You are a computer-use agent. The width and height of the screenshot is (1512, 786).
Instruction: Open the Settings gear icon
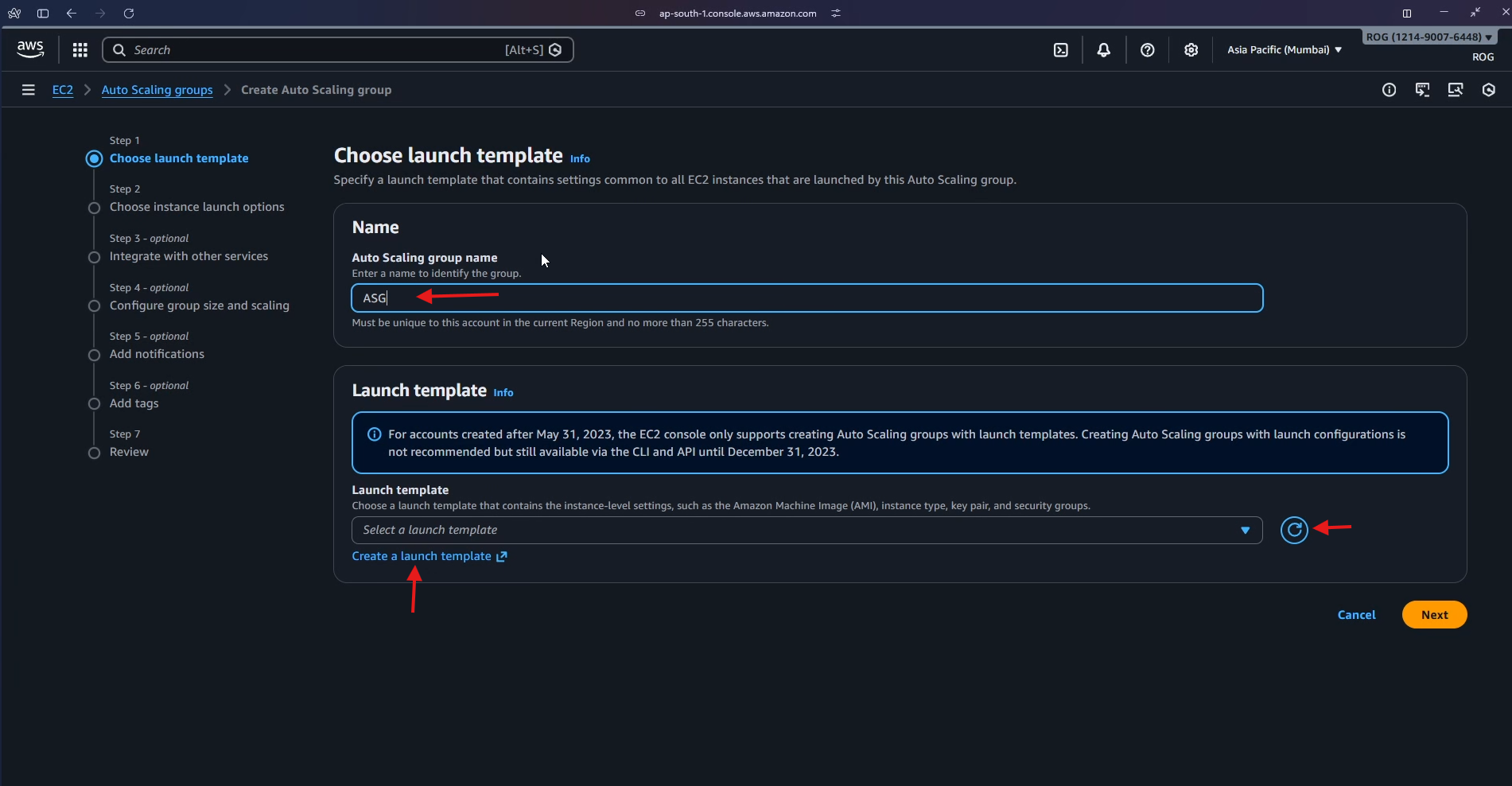click(1191, 49)
